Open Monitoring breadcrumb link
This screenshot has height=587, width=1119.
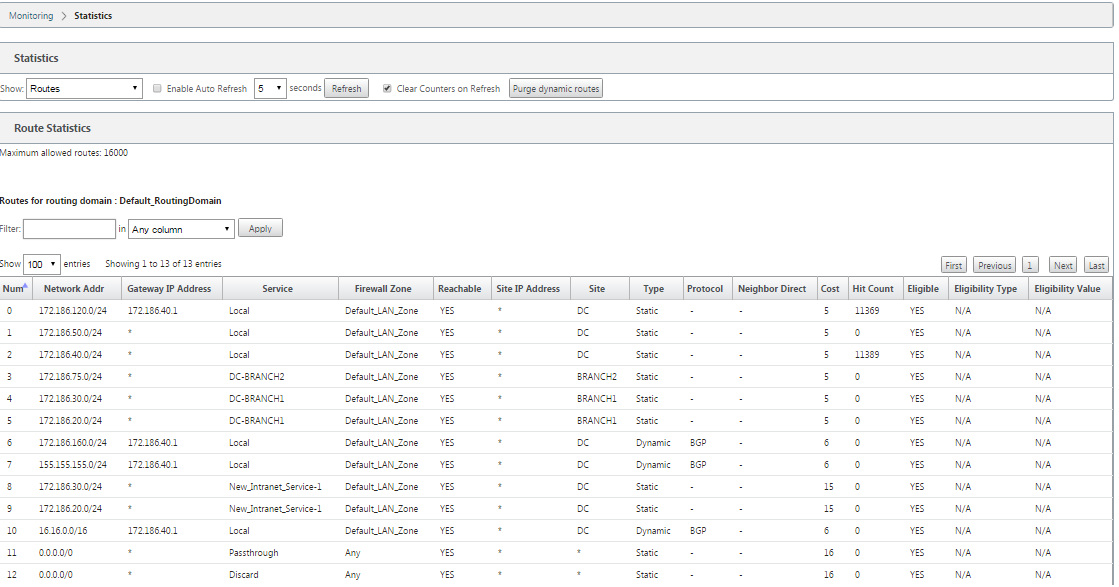[x=31, y=16]
